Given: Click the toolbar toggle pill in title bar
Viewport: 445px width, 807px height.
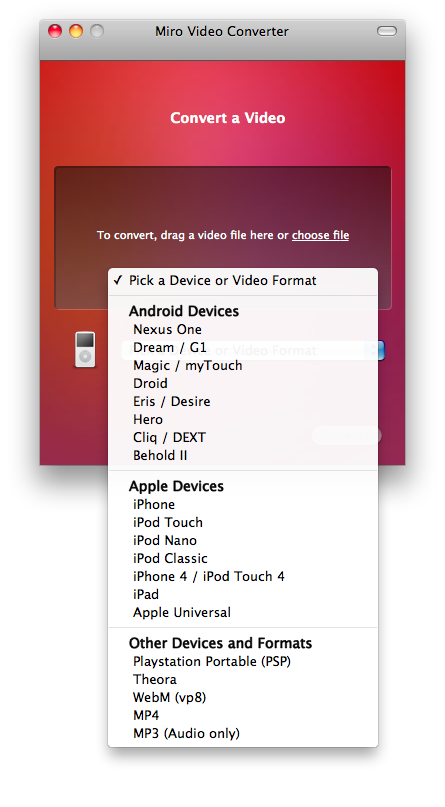Looking at the screenshot, I should pyautogui.click(x=387, y=31).
